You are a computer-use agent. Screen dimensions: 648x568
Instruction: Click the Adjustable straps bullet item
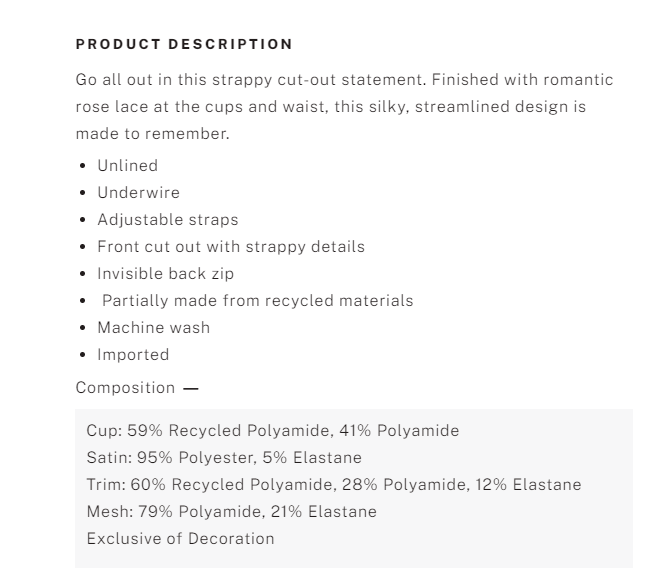[168, 220]
